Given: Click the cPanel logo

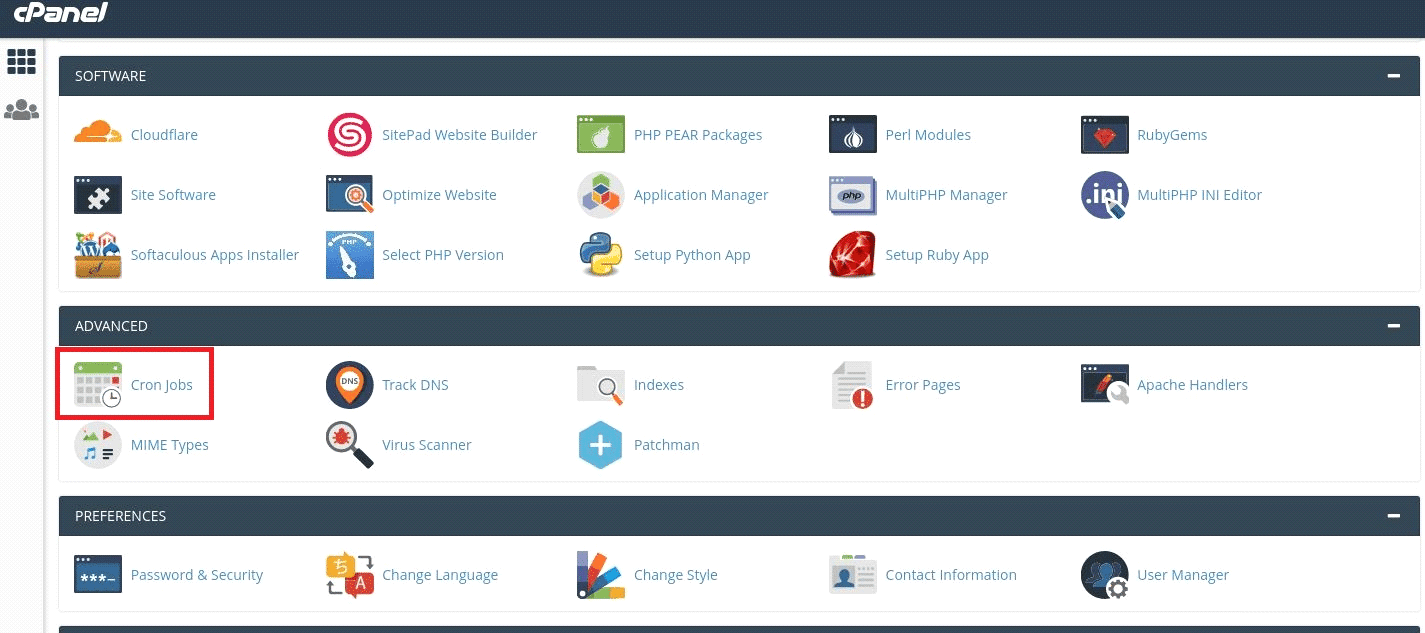Looking at the screenshot, I should pos(60,13).
